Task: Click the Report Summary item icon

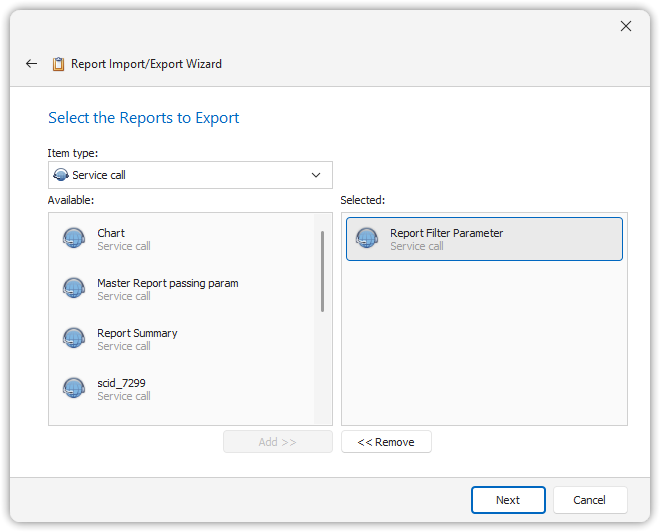Action: (74, 338)
